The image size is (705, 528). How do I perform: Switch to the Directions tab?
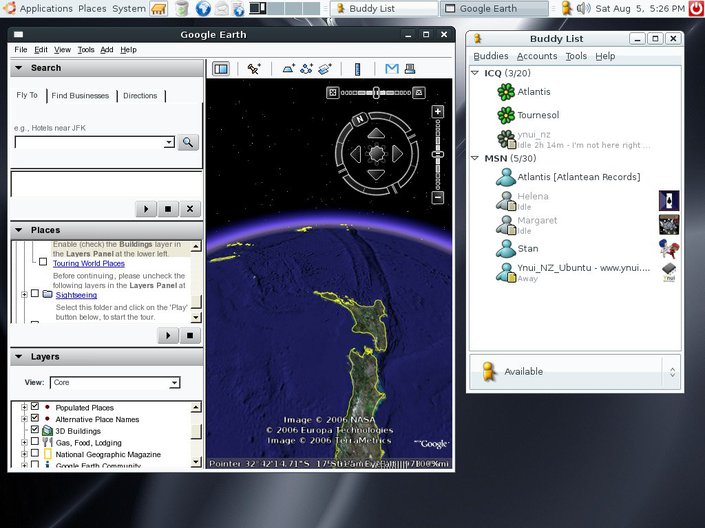(140, 96)
